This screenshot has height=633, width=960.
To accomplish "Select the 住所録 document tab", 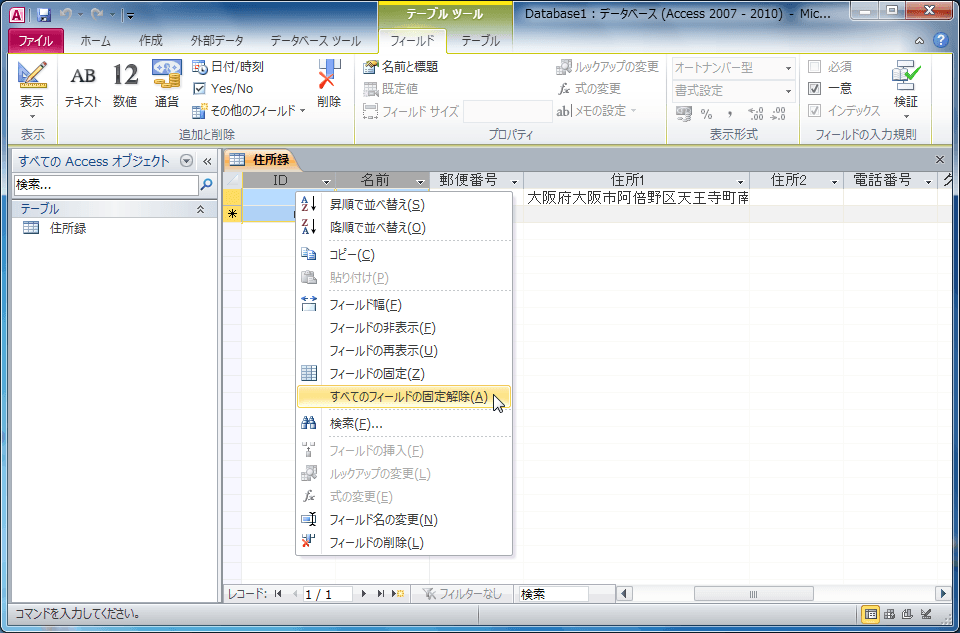I will click(263, 160).
